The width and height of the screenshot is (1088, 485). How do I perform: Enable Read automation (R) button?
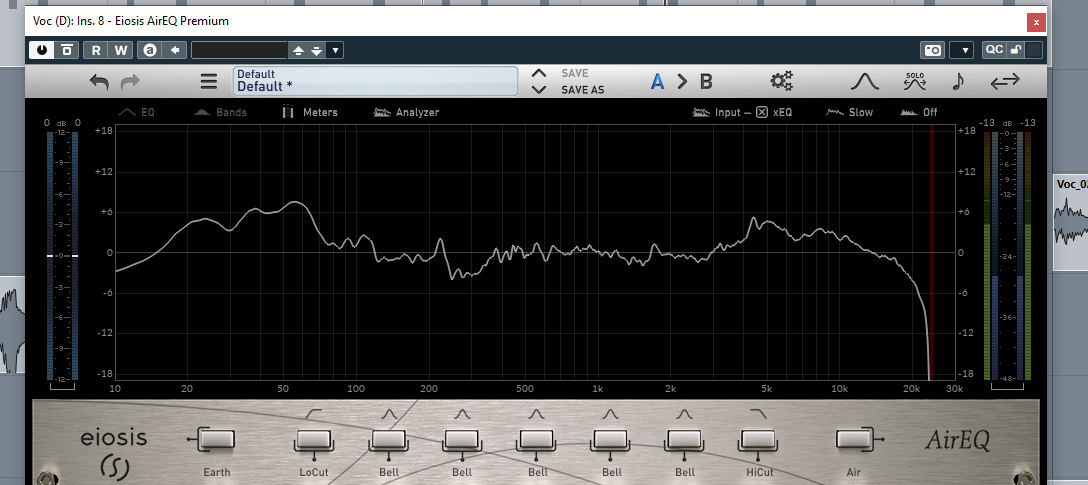click(96, 50)
